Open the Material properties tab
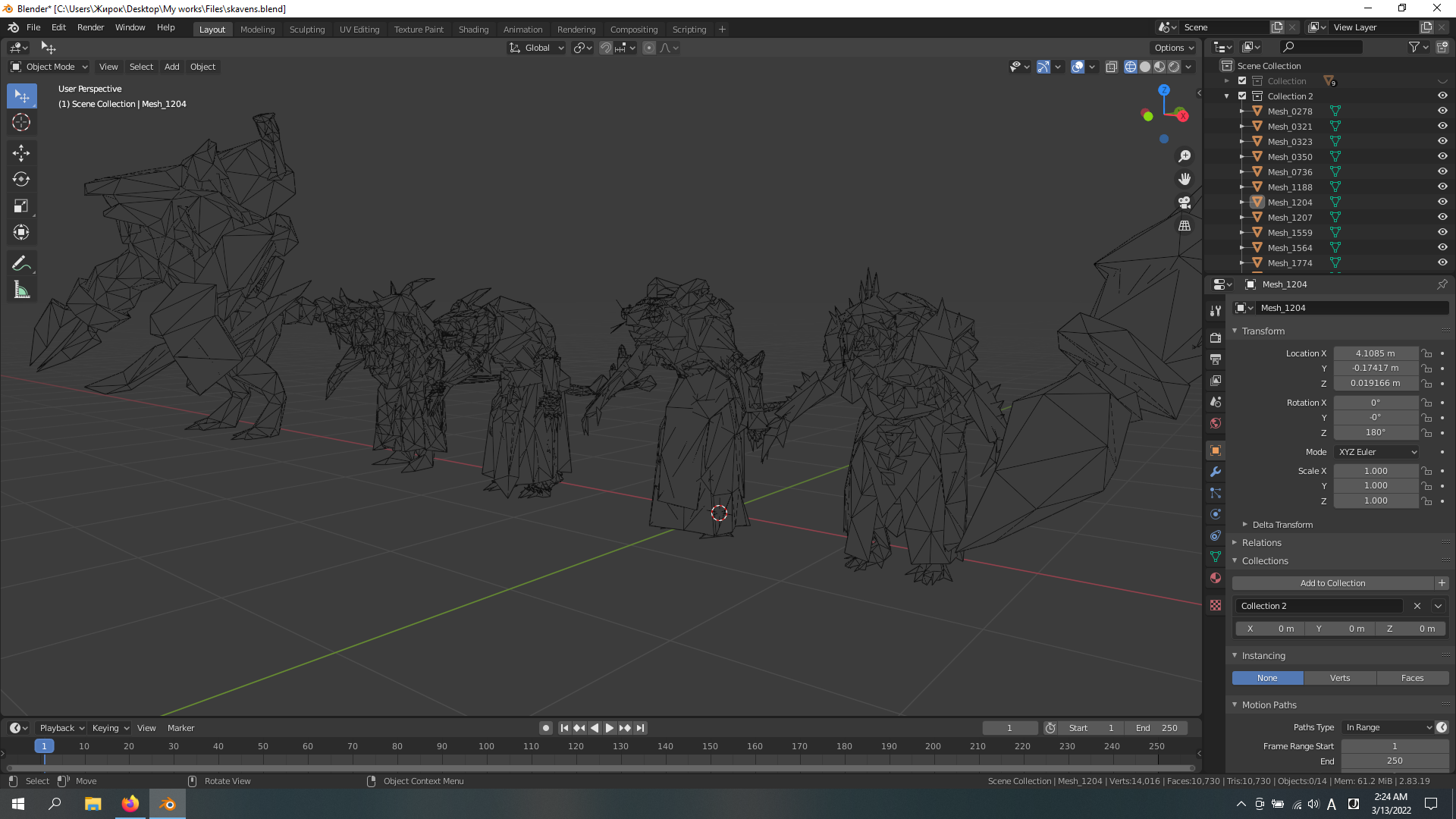Screen dimensions: 1456x819 pos(1216,578)
